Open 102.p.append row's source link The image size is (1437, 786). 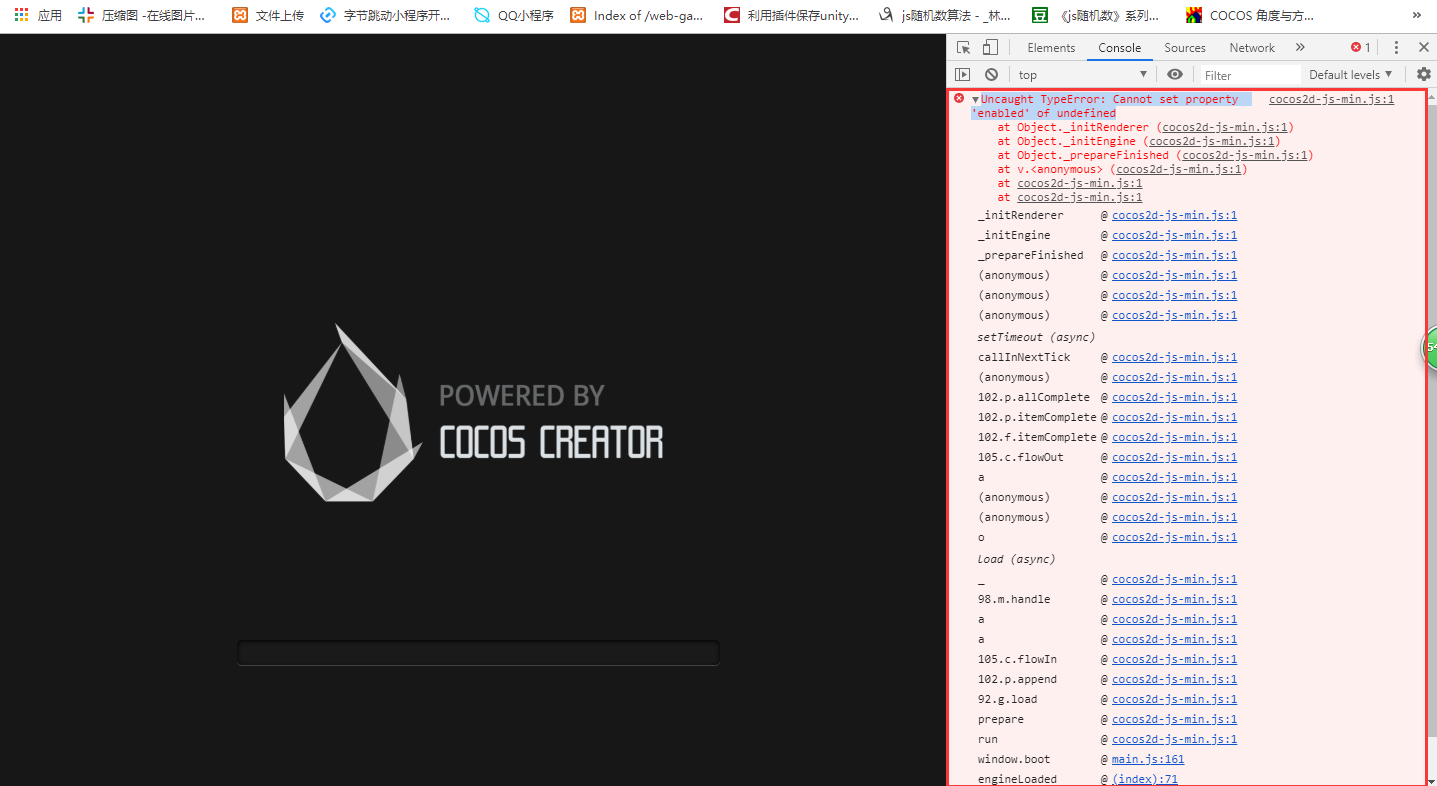[x=1174, y=679]
